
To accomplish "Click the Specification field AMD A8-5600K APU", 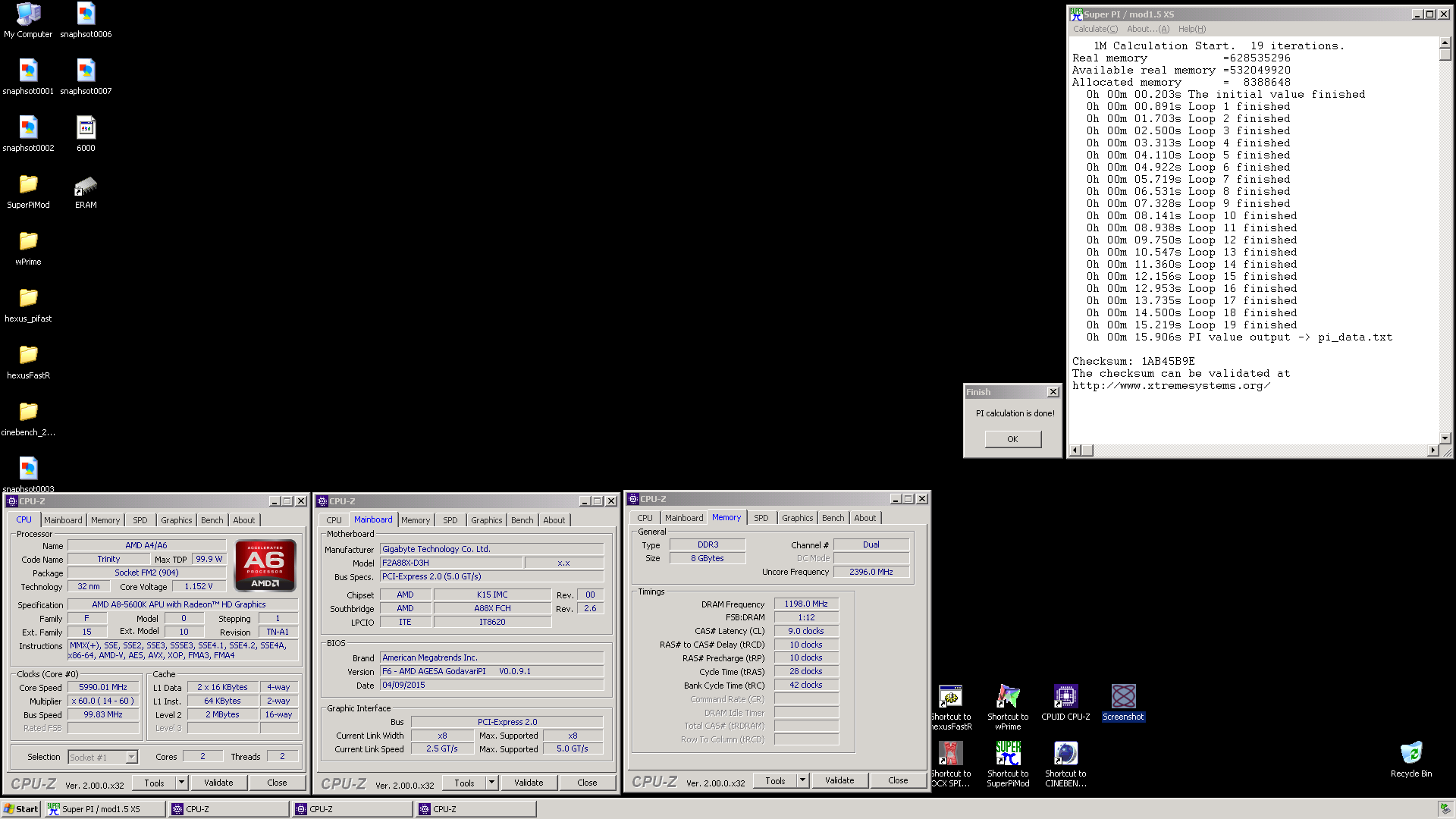I will (x=183, y=604).
